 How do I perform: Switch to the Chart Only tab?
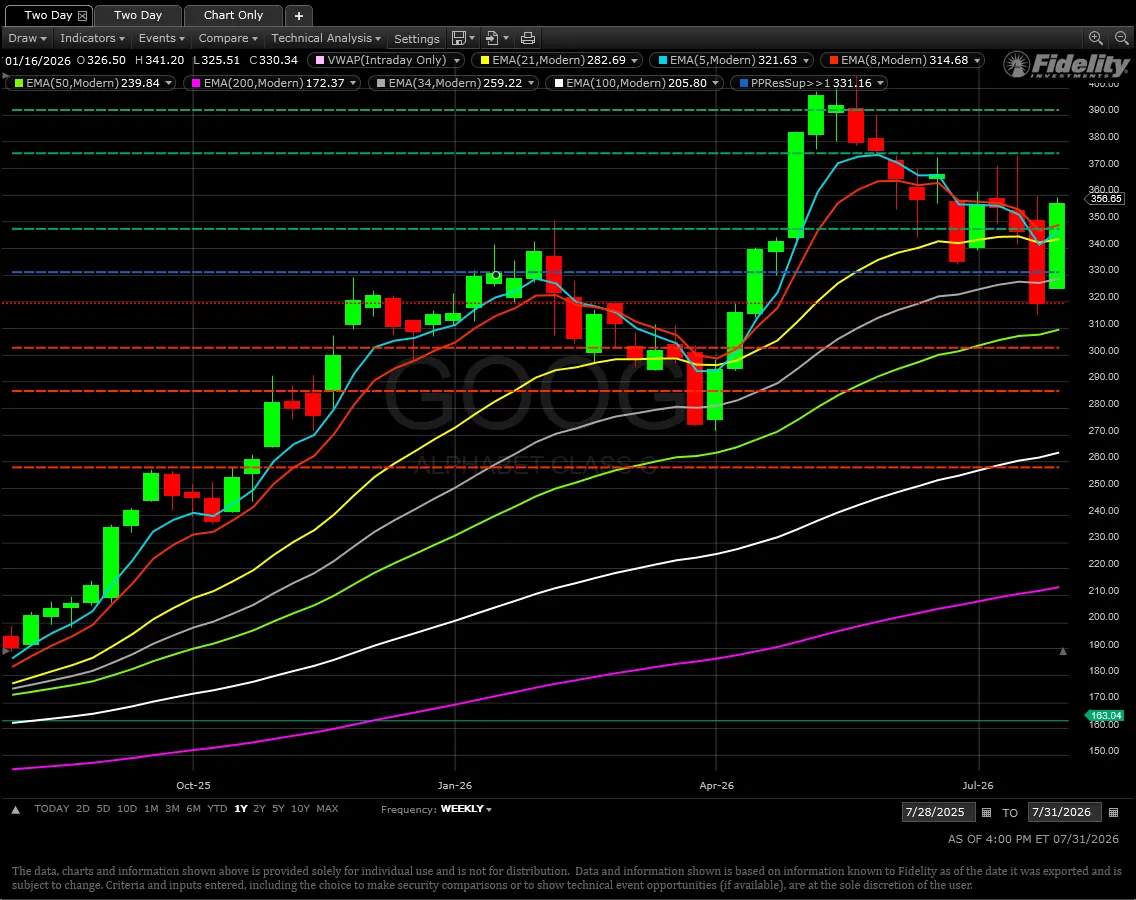[x=233, y=15]
